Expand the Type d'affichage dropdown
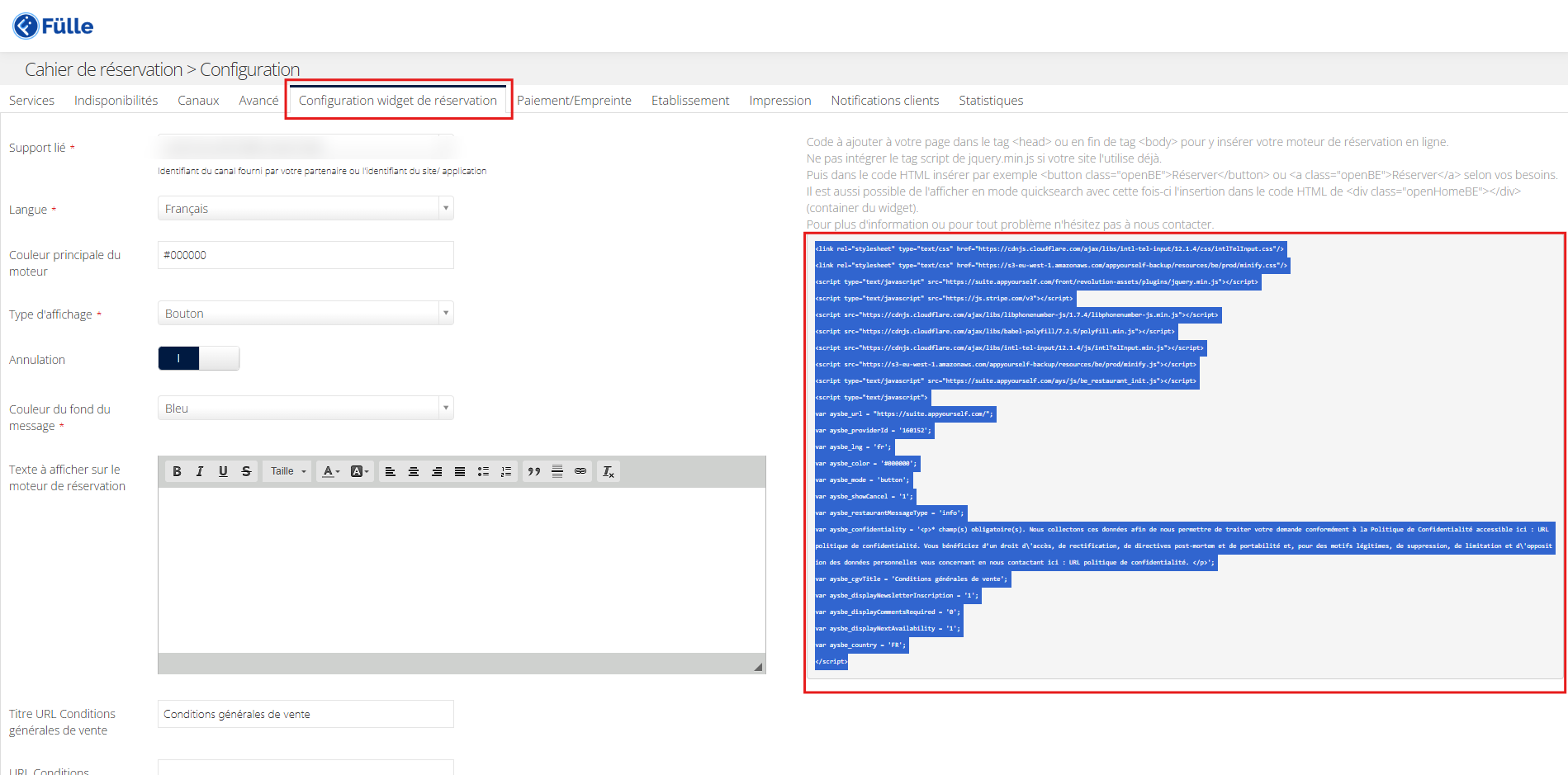The image size is (1568, 775). 306,314
